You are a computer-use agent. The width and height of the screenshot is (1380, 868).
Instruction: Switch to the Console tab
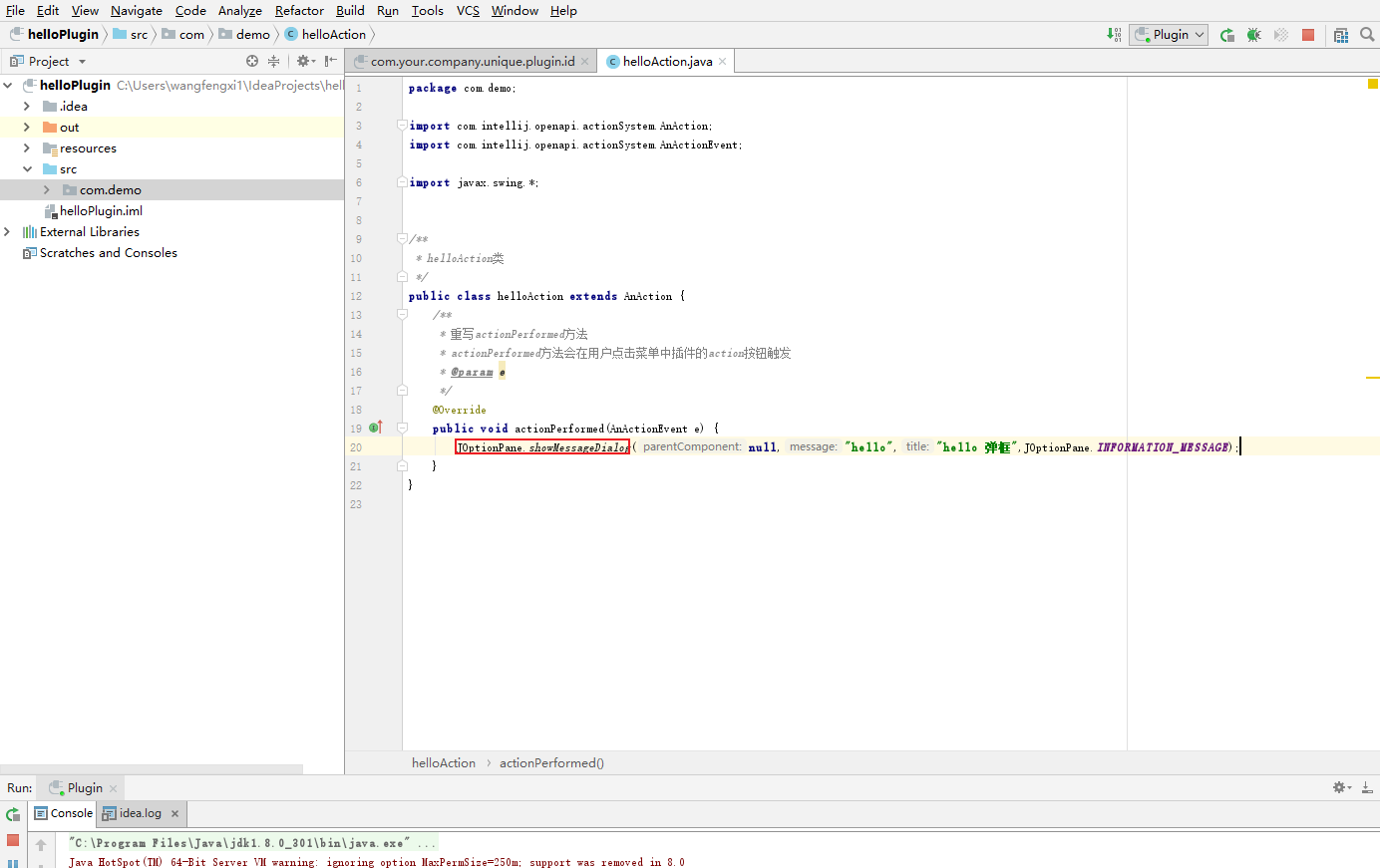click(x=64, y=813)
